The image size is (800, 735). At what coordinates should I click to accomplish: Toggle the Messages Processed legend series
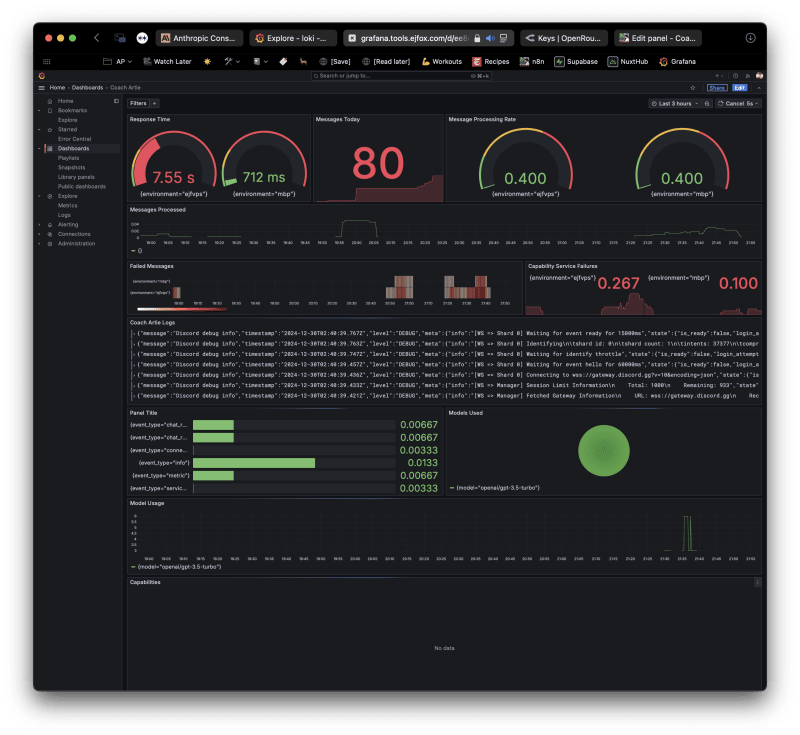point(137,251)
